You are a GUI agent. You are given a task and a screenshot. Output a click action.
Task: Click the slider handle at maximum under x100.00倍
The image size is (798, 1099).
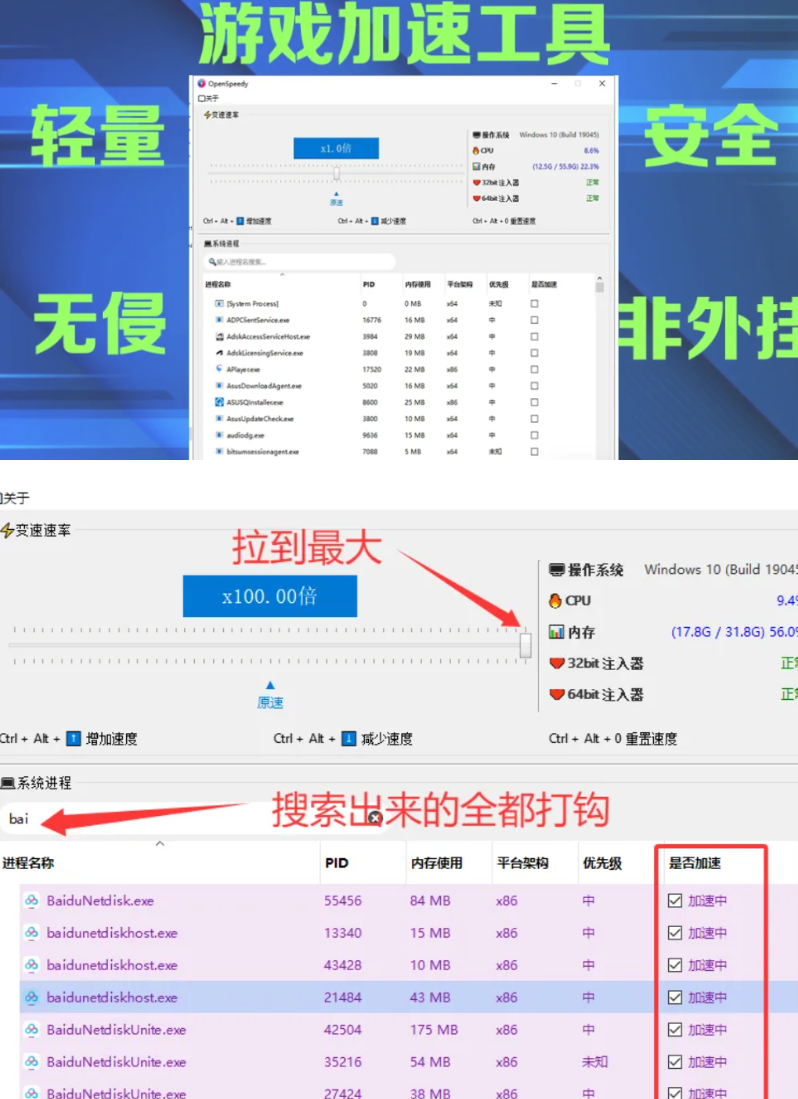point(525,645)
